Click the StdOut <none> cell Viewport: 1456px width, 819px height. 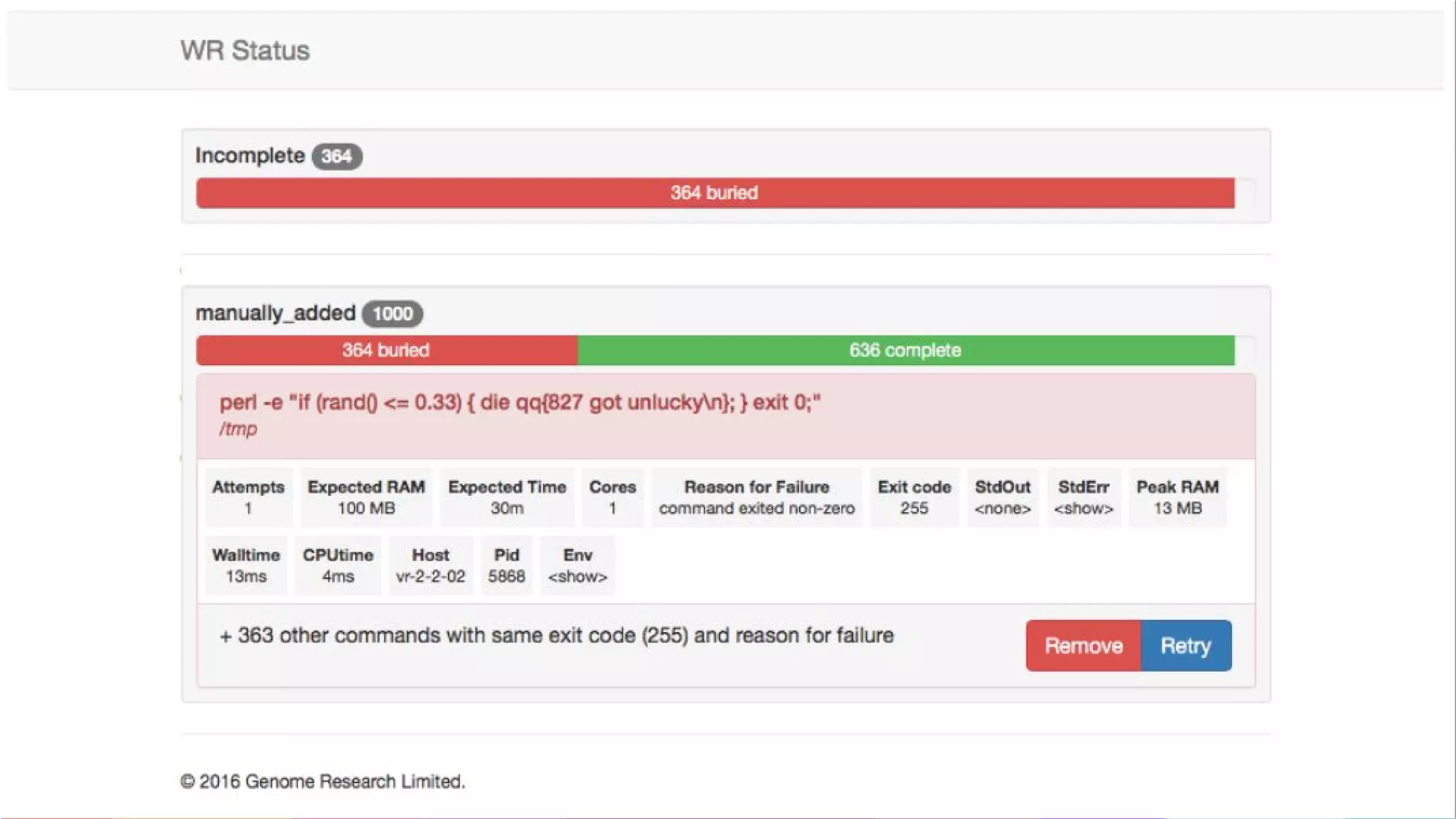(1002, 498)
